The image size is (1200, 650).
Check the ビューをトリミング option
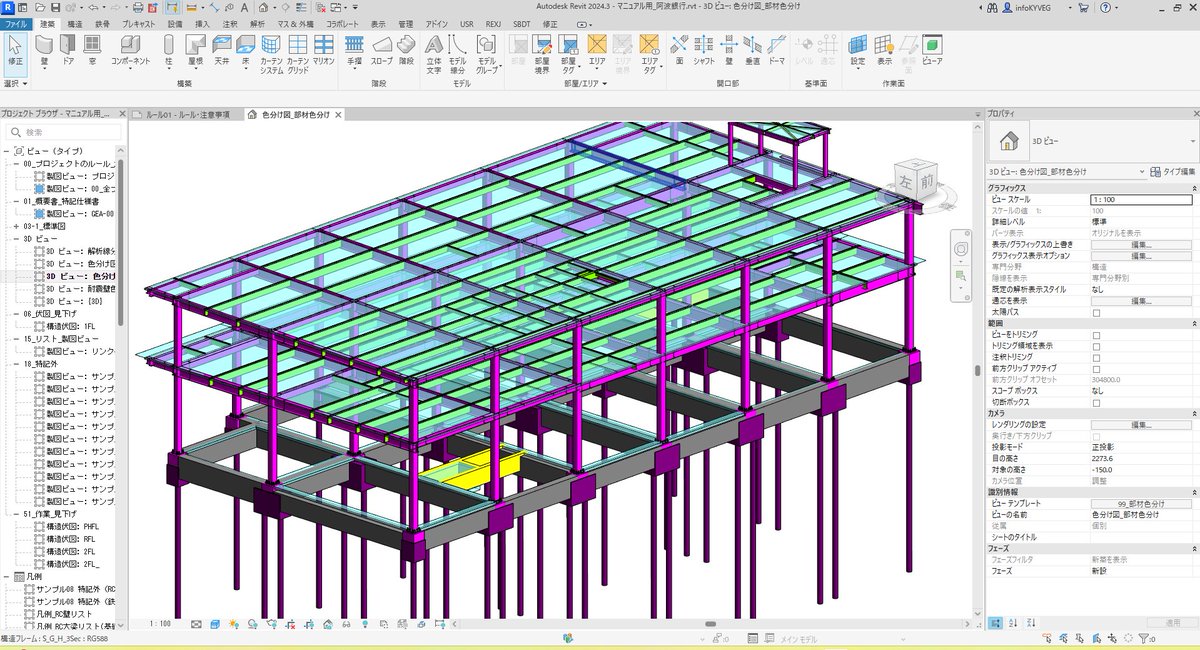pos(1096,334)
